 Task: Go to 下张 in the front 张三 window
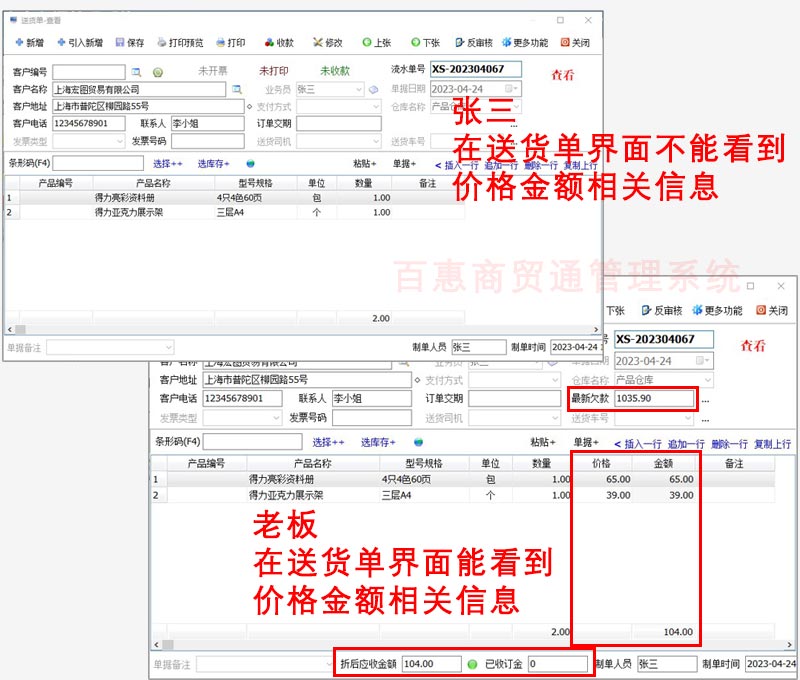[x=426, y=42]
